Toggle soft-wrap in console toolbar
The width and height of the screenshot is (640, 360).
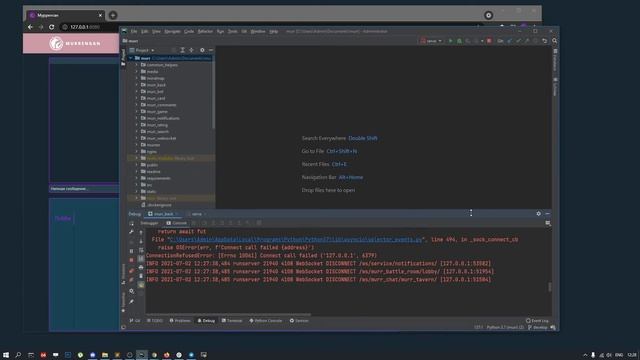(141, 250)
